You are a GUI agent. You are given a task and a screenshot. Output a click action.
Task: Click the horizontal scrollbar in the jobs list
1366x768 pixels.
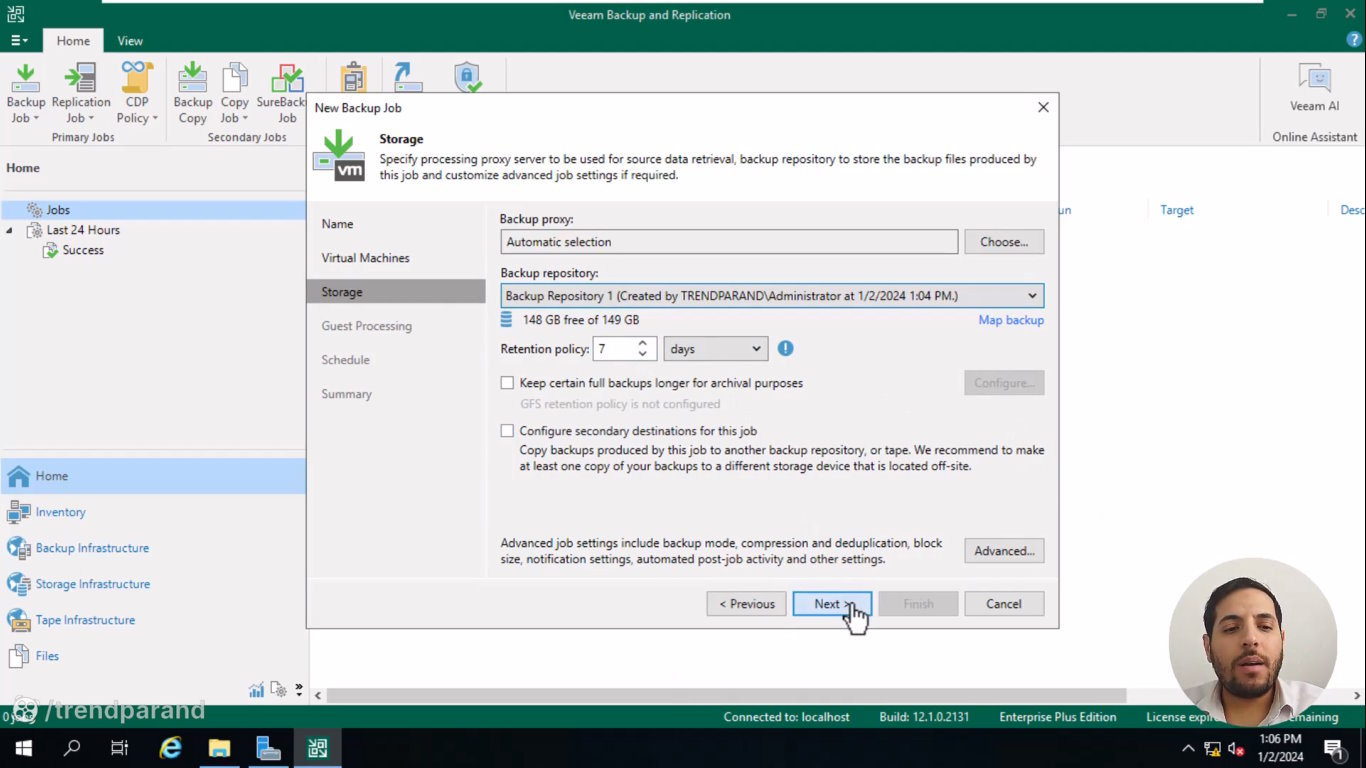[727, 695]
